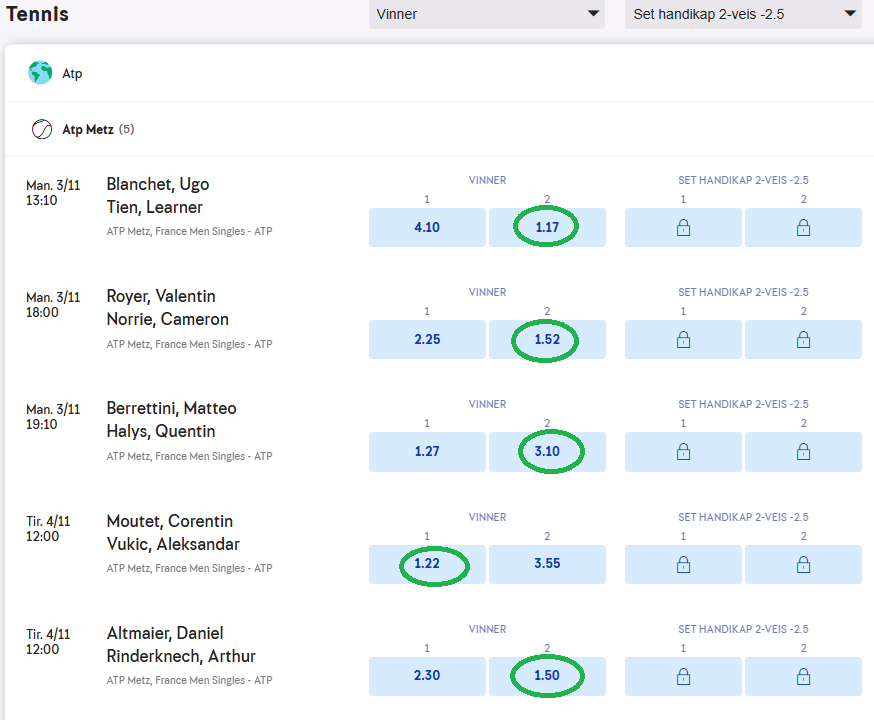874x720 pixels.
Task: Click the globe icon next to Atp
Action: pos(40,73)
